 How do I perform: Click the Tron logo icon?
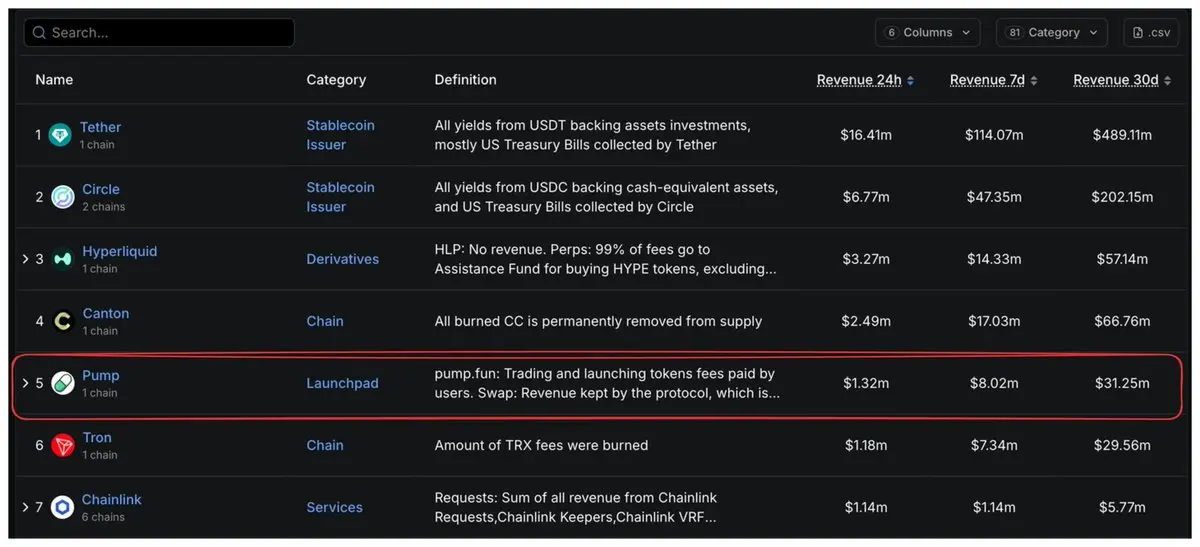(x=62, y=445)
